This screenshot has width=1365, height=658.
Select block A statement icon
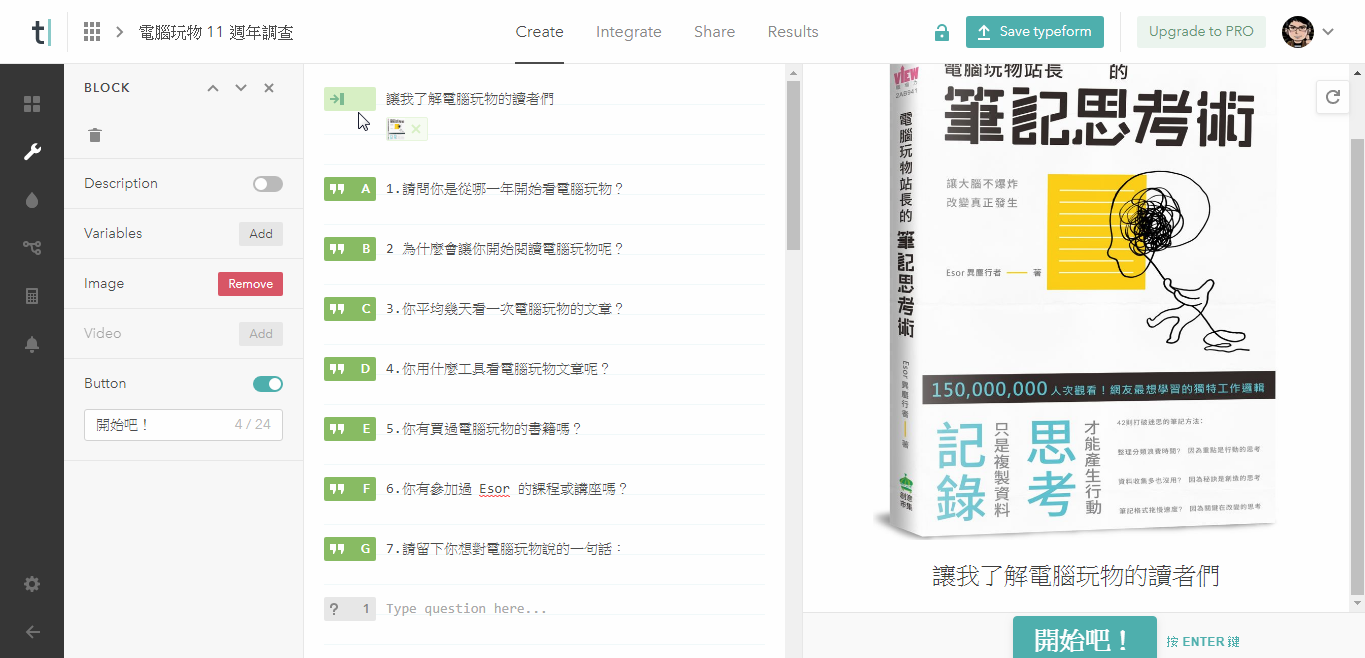(350, 188)
